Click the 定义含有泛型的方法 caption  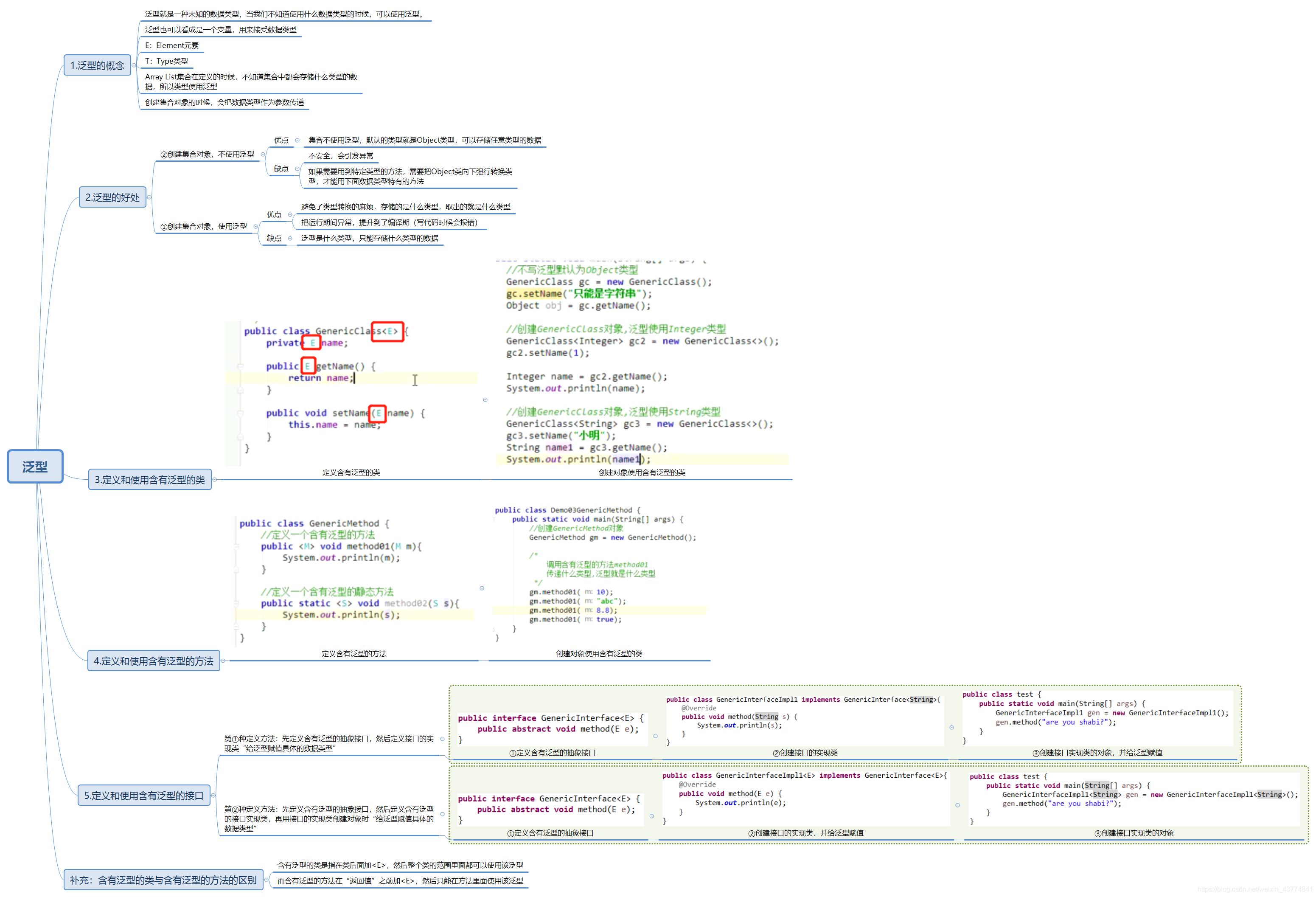354,653
